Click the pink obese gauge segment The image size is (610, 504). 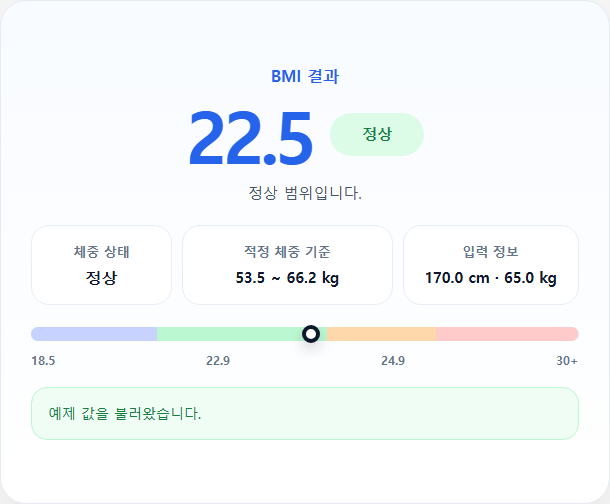[x=507, y=334]
